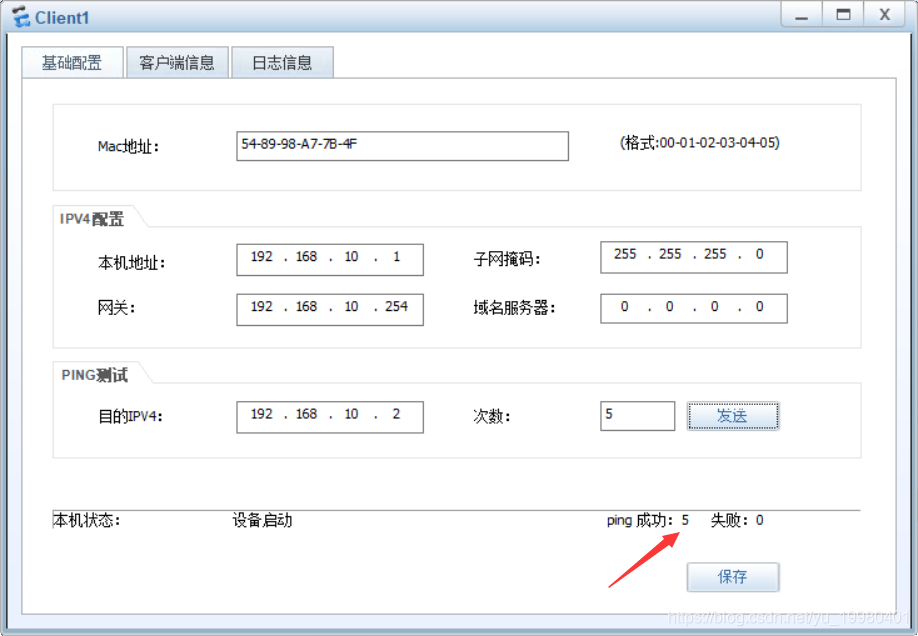This screenshot has height=636, width=918.
Task: Click the 网关 label
Action: [116, 307]
